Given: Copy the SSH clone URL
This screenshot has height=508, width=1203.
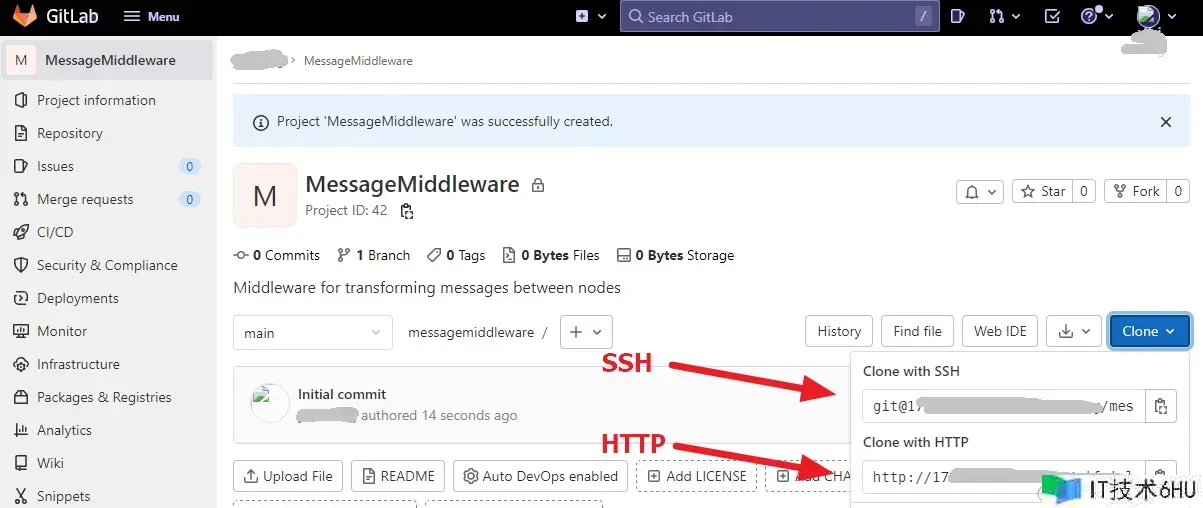Looking at the screenshot, I should pyautogui.click(x=1160, y=406).
